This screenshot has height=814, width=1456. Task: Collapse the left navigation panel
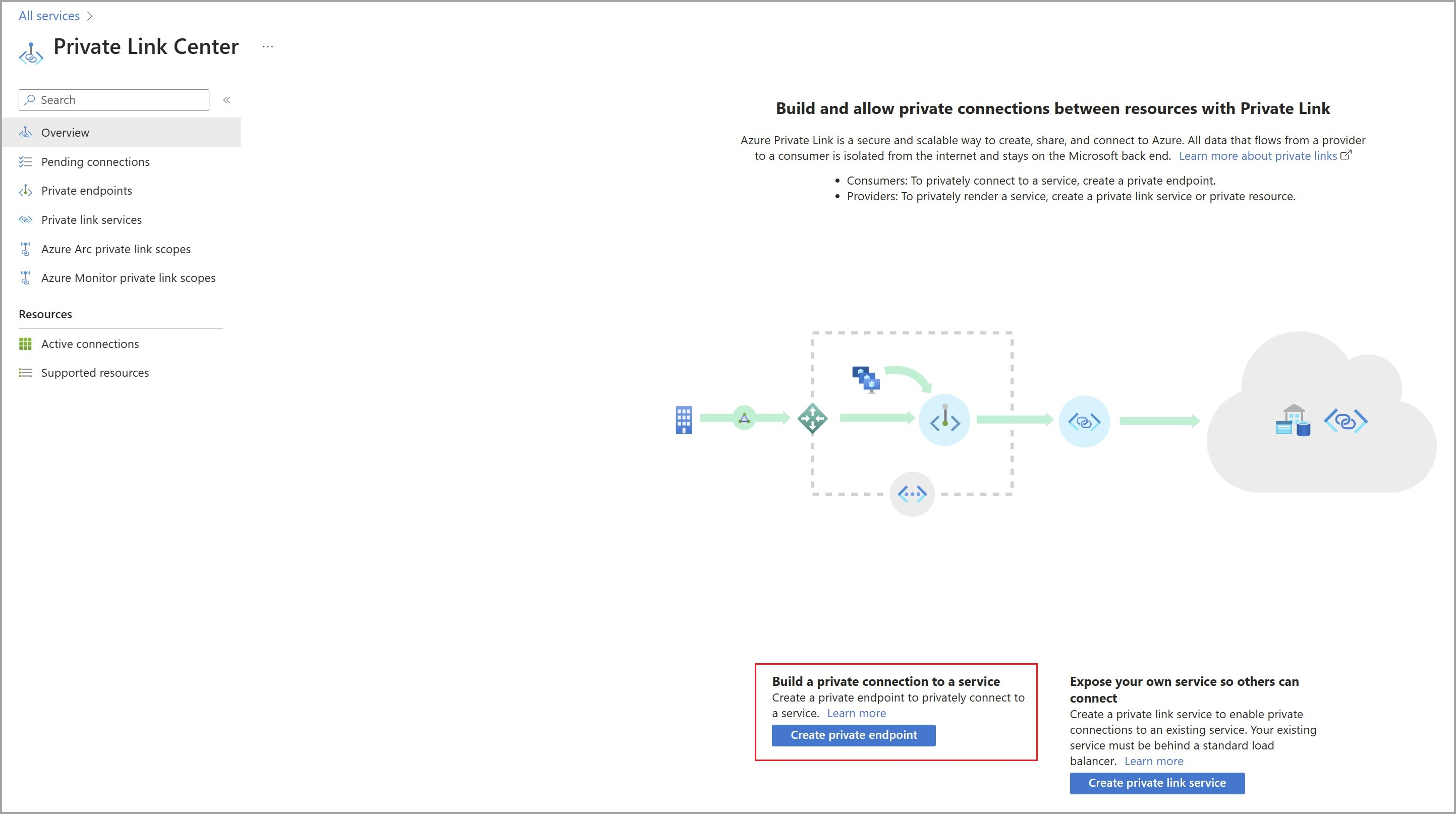(x=227, y=100)
